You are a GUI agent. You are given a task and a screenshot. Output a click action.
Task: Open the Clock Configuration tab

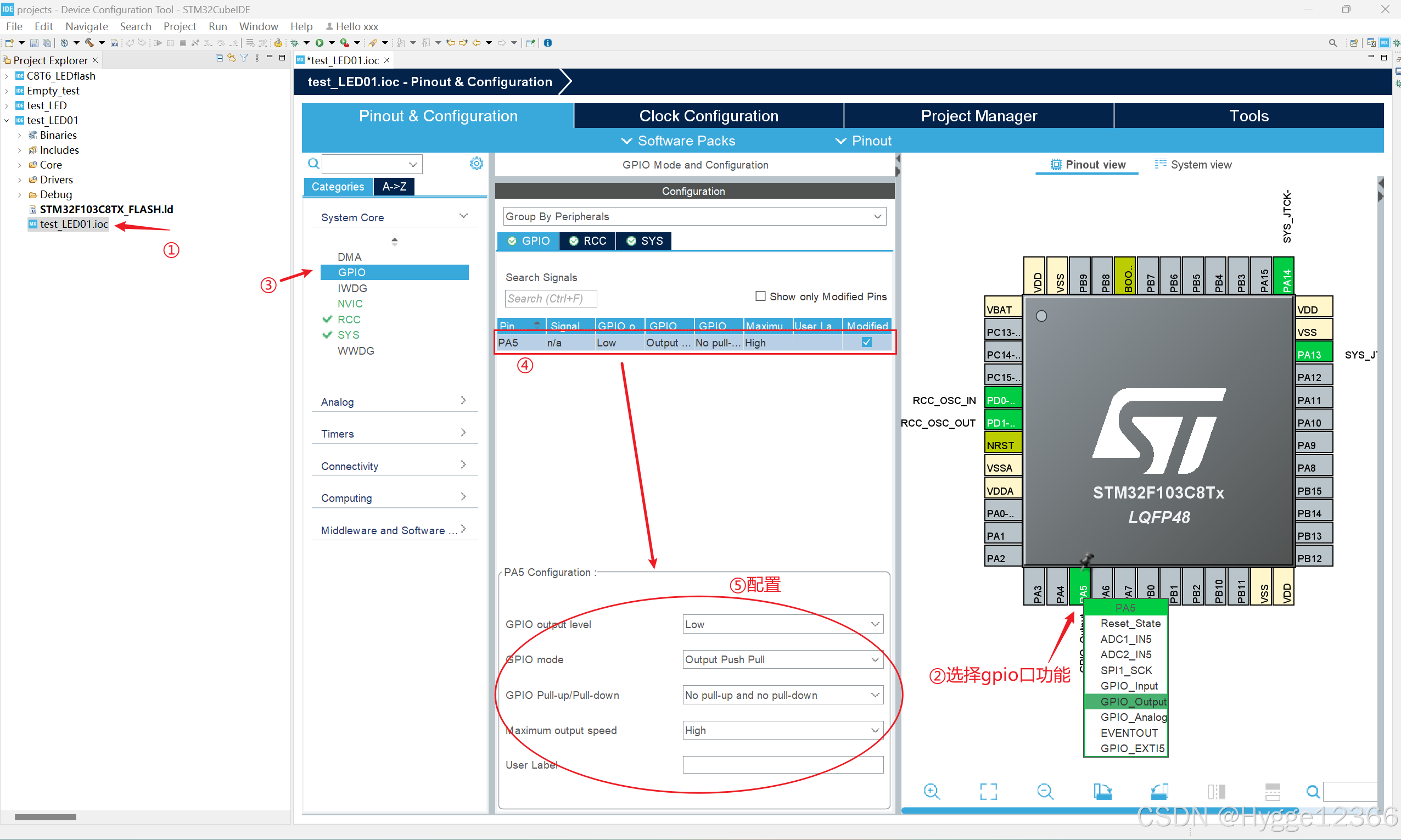click(708, 116)
